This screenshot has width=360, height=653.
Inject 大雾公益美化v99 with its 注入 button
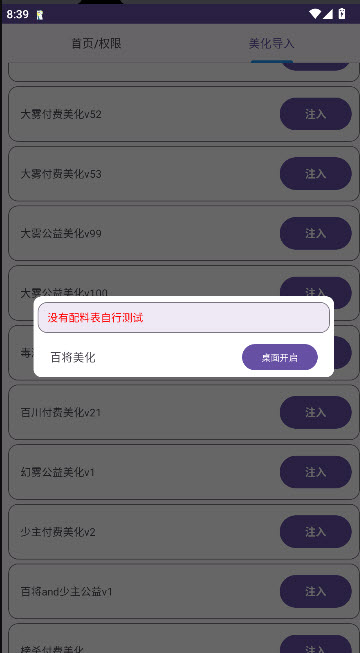click(315, 233)
